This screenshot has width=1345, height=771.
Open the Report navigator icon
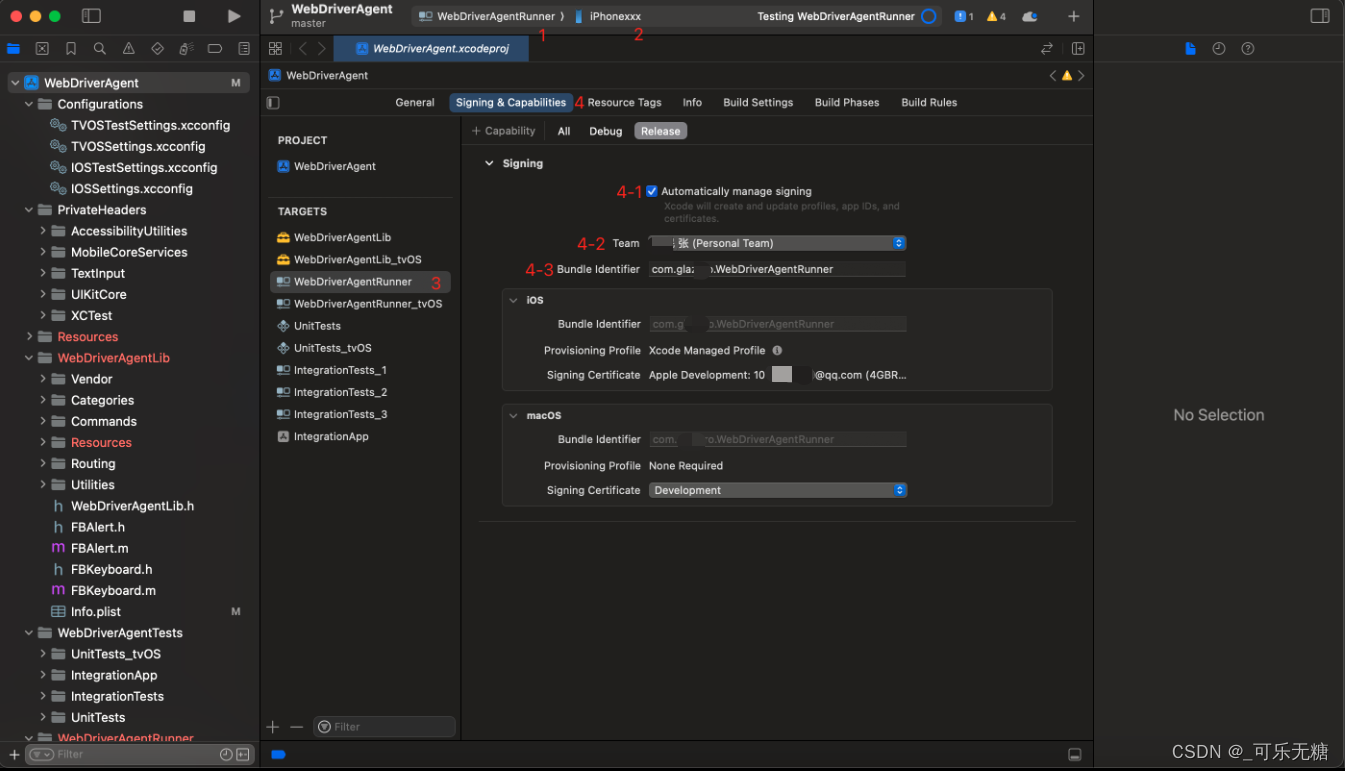(x=244, y=48)
